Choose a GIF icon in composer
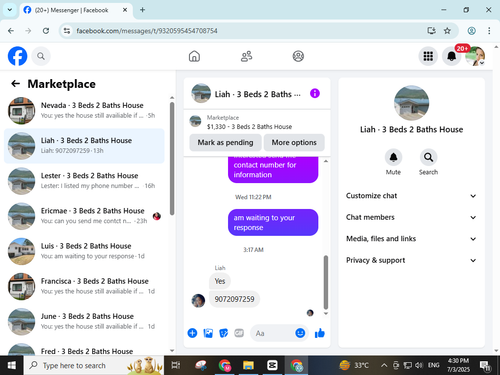 pyautogui.click(x=239, y=333)
